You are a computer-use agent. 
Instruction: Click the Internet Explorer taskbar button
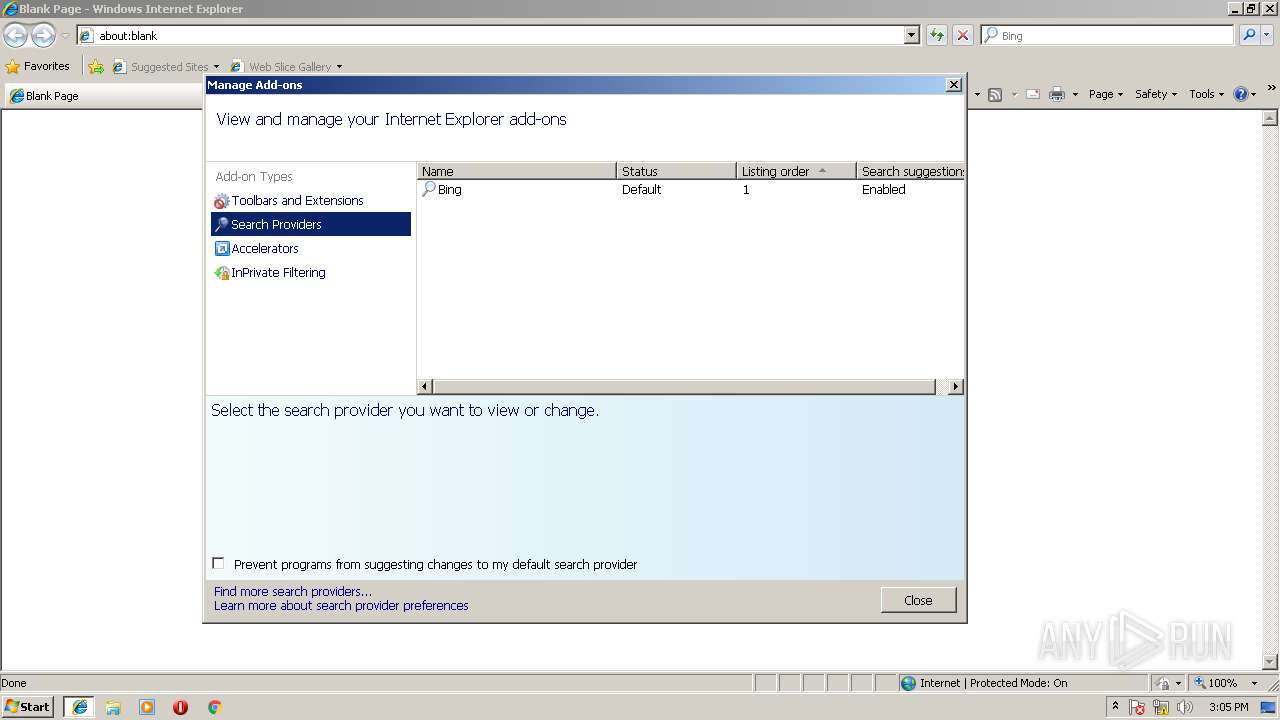tap(80, 707)
